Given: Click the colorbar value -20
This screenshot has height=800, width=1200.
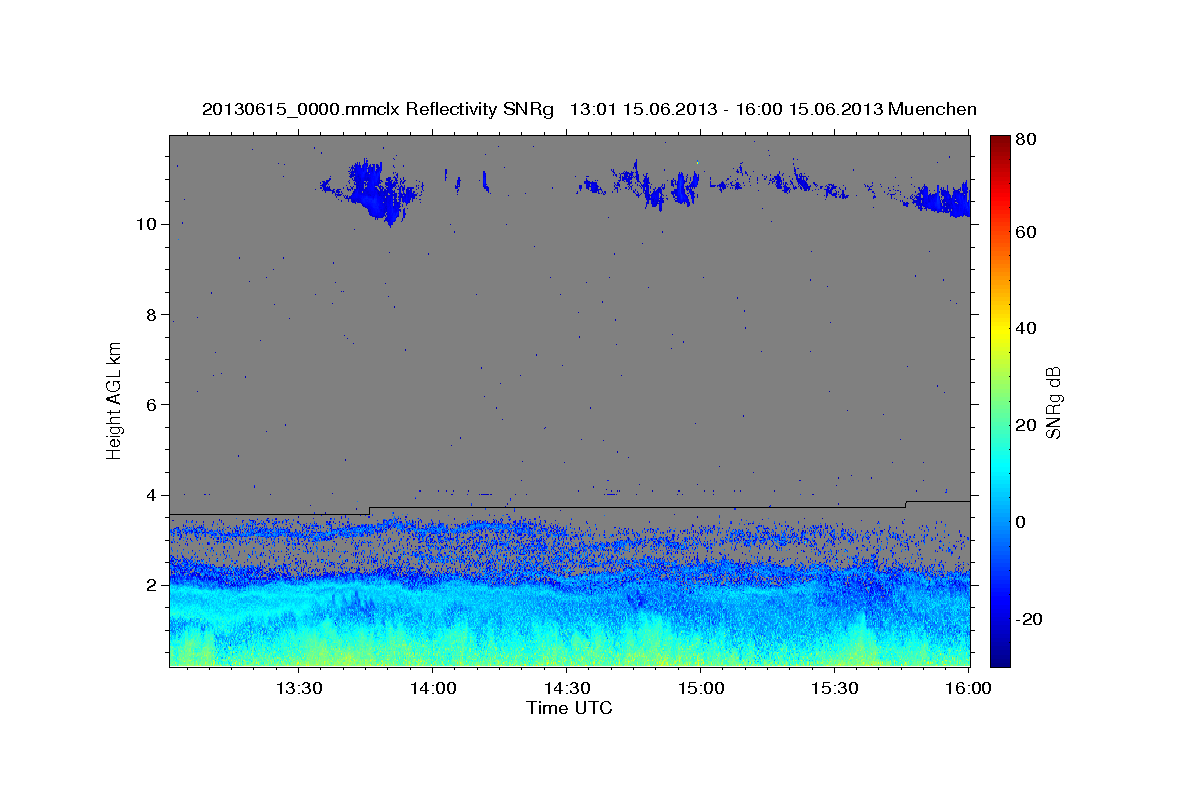Looking at the screenshot, I should point(1030,619).
